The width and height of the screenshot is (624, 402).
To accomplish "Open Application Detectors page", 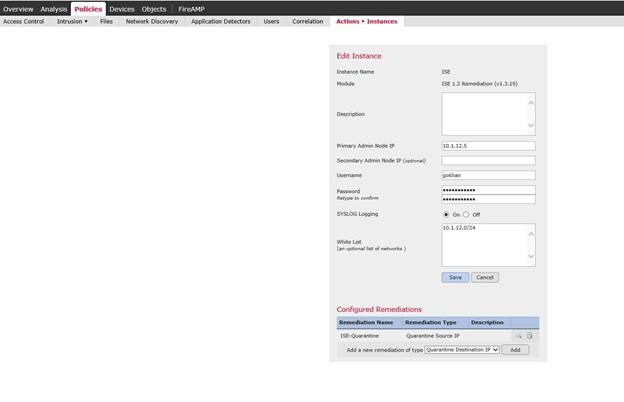I will click(221, 21).
